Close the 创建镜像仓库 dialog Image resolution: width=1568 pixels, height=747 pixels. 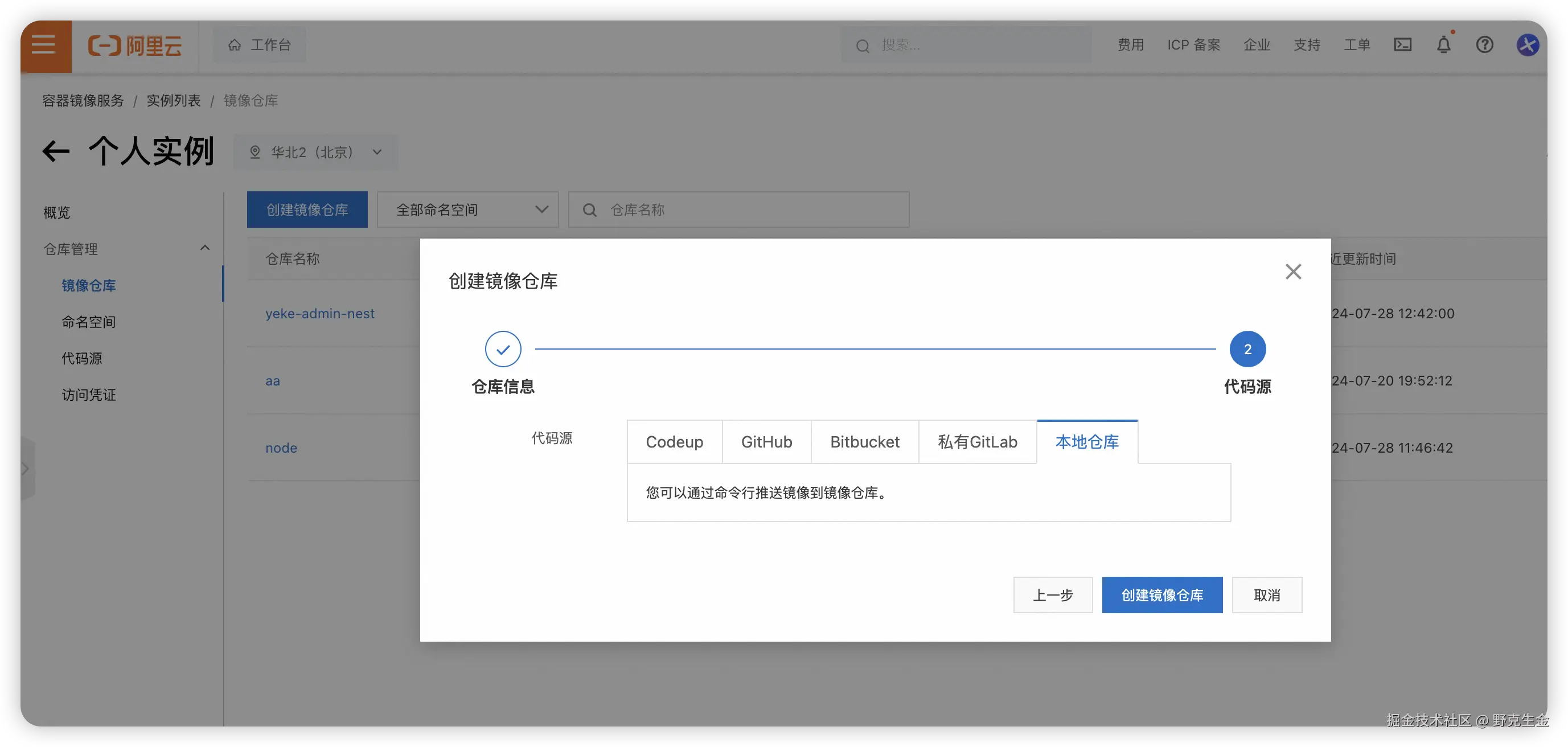[x=1293, y=272]
